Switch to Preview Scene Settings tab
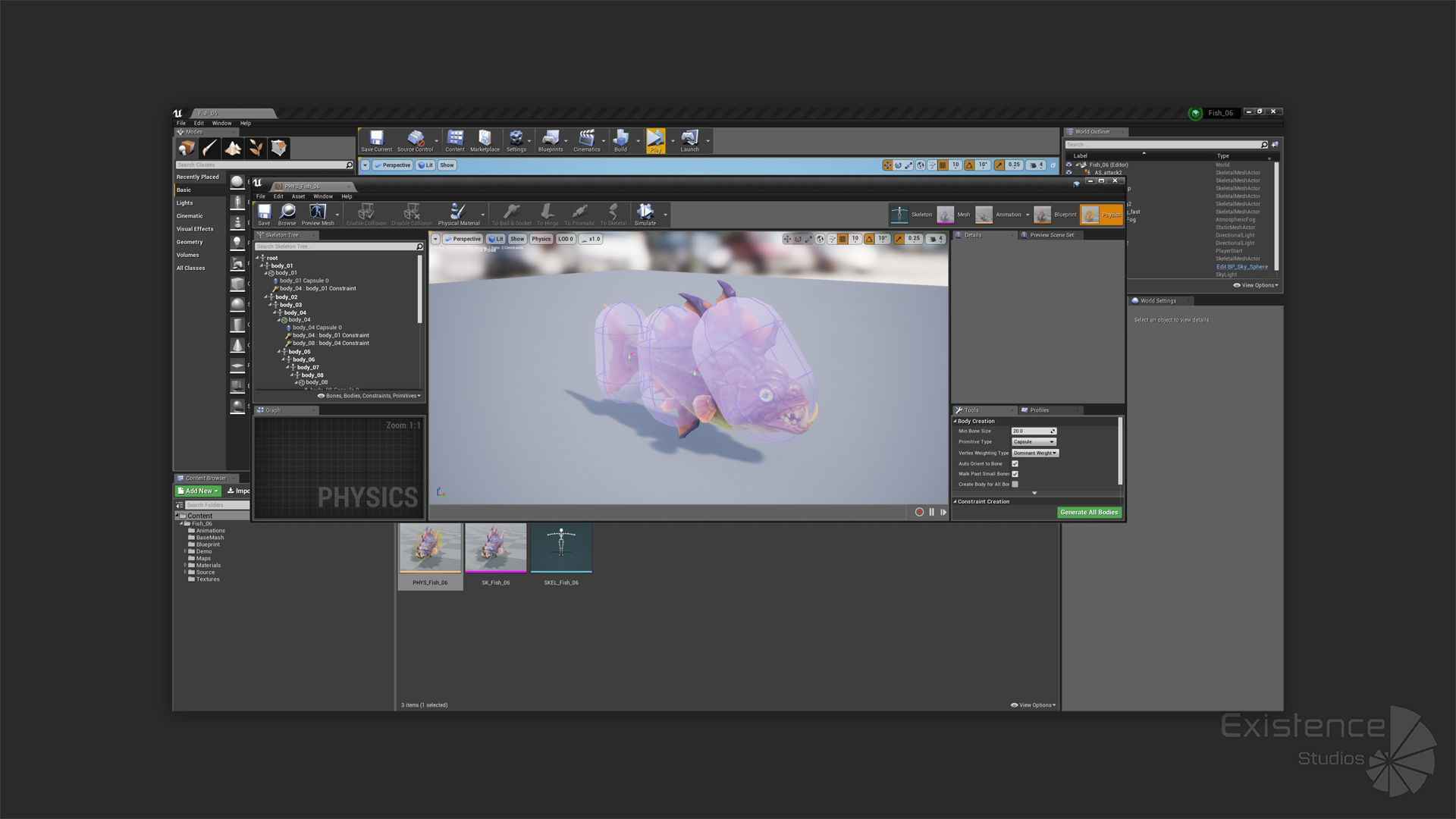This screenshot has width=1456, height=819. [x=1051, y=235]
